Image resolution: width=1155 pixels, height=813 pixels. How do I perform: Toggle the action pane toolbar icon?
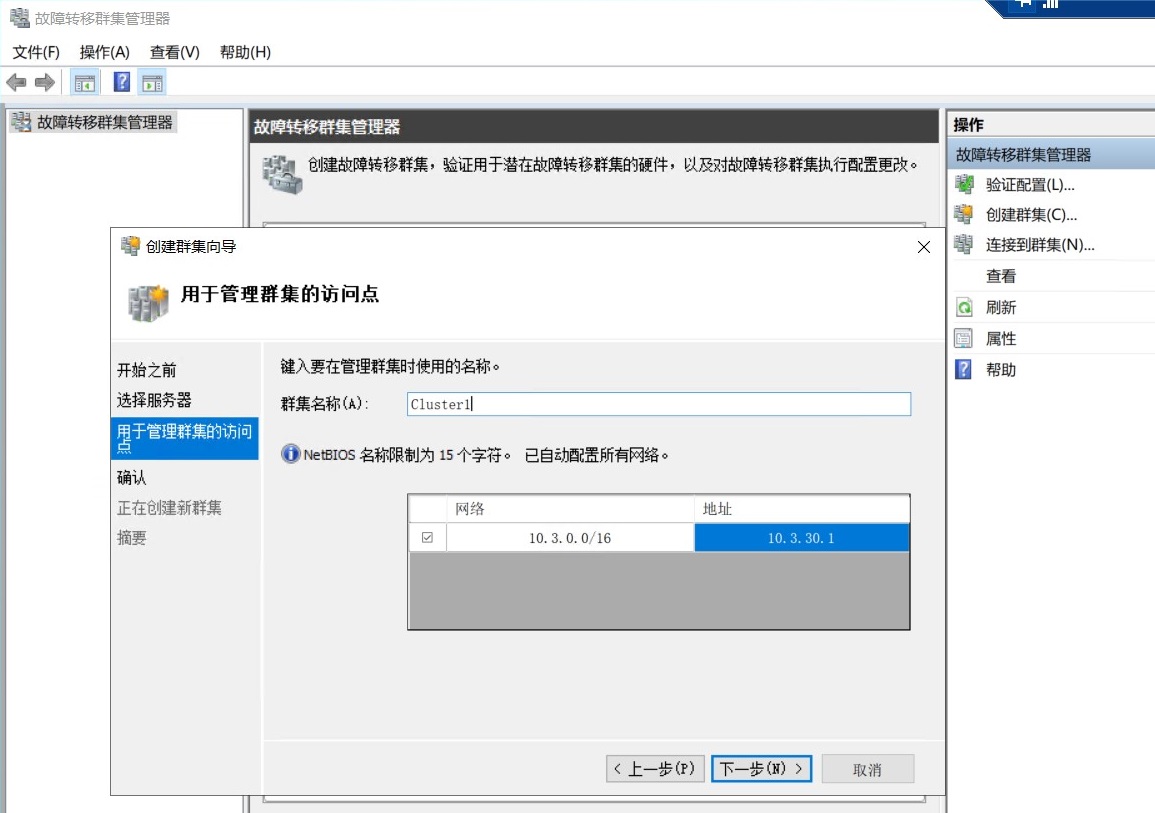pyautogui.click(x=152, y=82)
